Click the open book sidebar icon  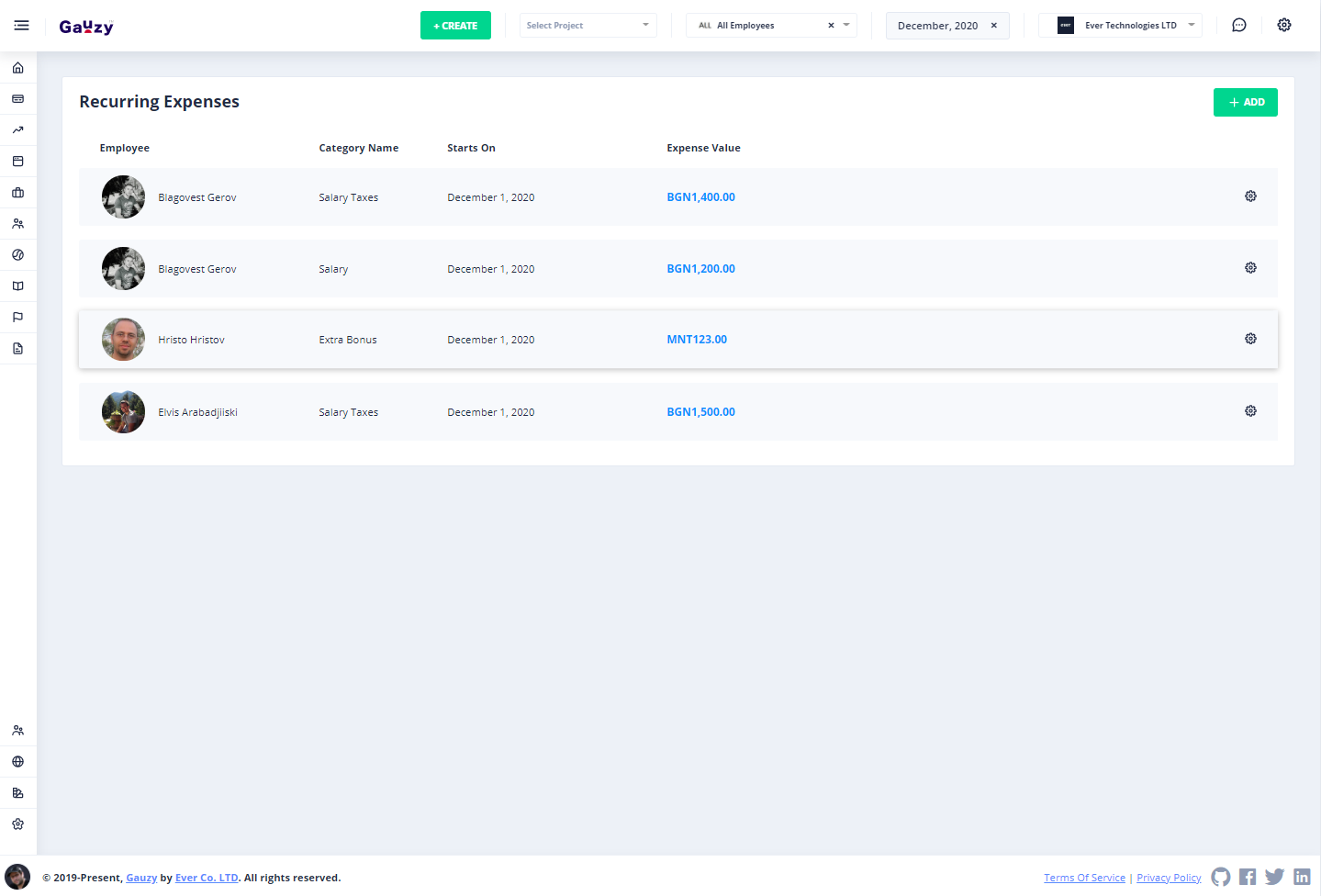click(x=17, y=286)
